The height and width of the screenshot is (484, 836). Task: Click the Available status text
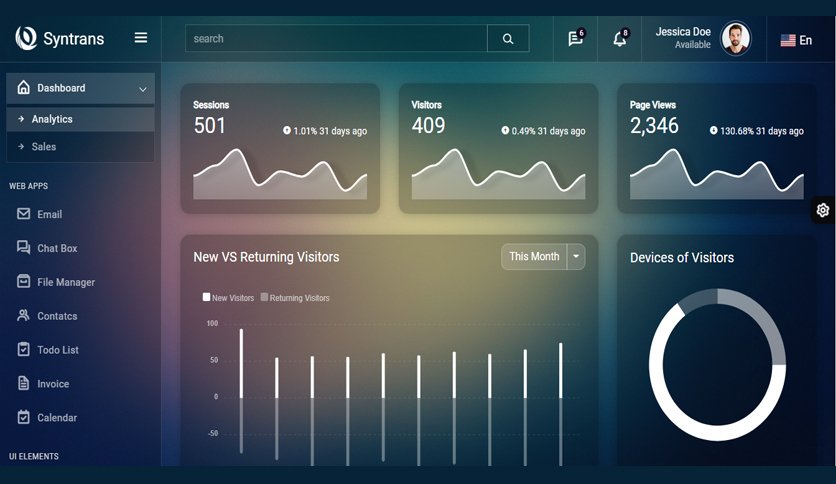(x=693, y=45)
